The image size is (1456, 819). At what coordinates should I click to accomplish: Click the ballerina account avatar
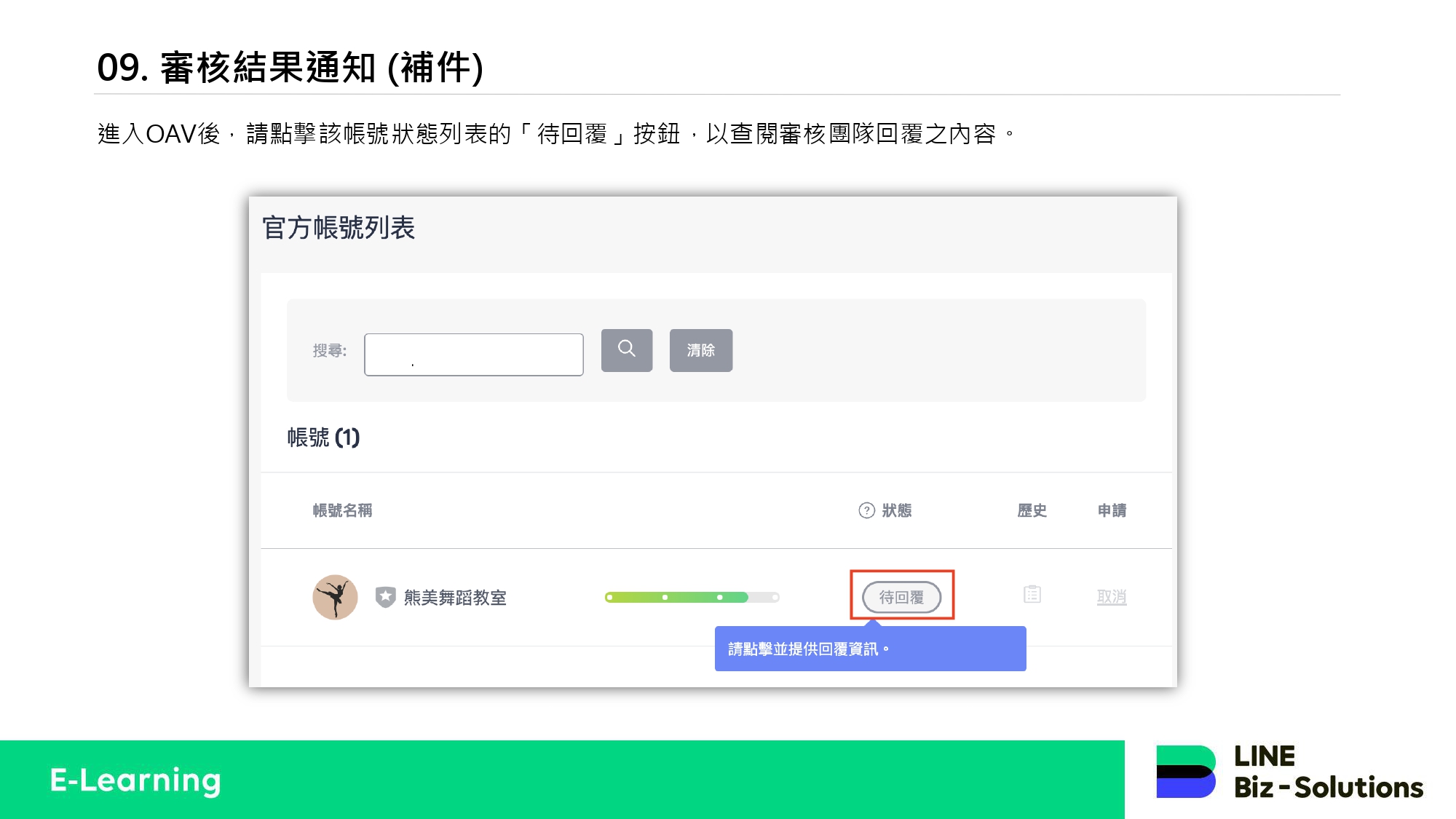click(x=335, y=597)
